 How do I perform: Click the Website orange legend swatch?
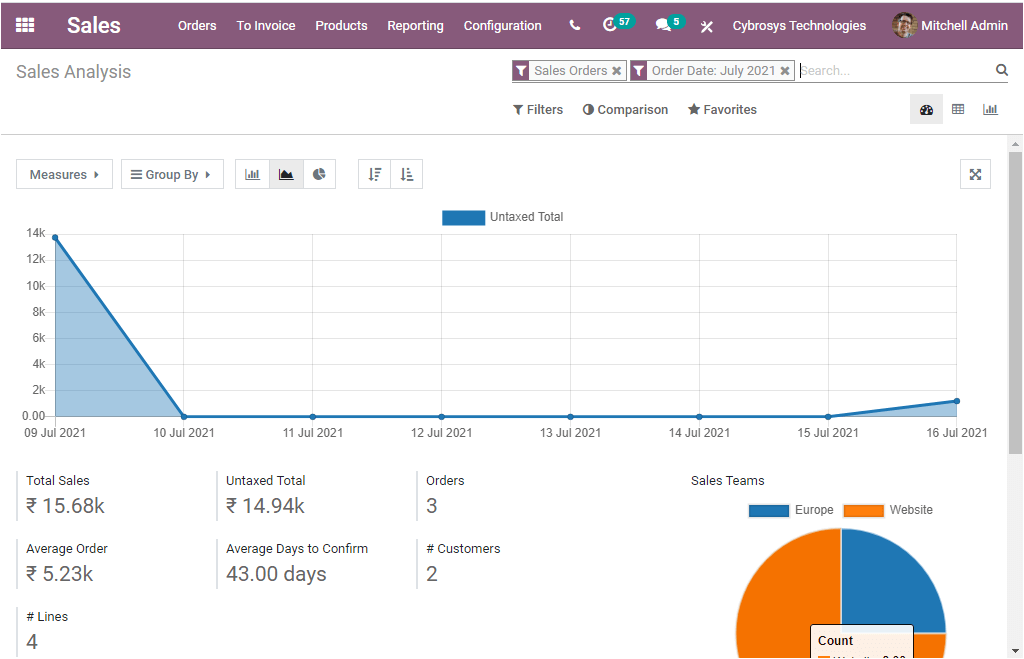863,511
